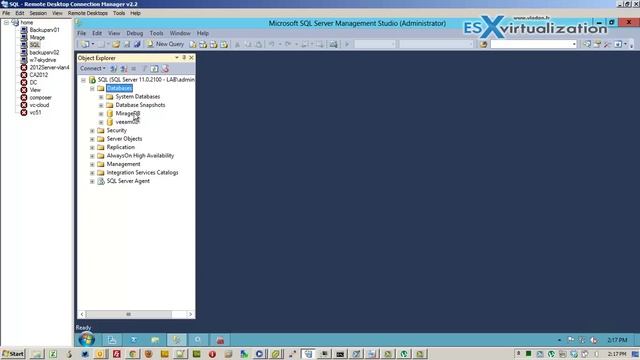This screenshot has width=640, height=360.
Task: Select 2012Server-vlan4 in connection tree
Action: (49, 67)
